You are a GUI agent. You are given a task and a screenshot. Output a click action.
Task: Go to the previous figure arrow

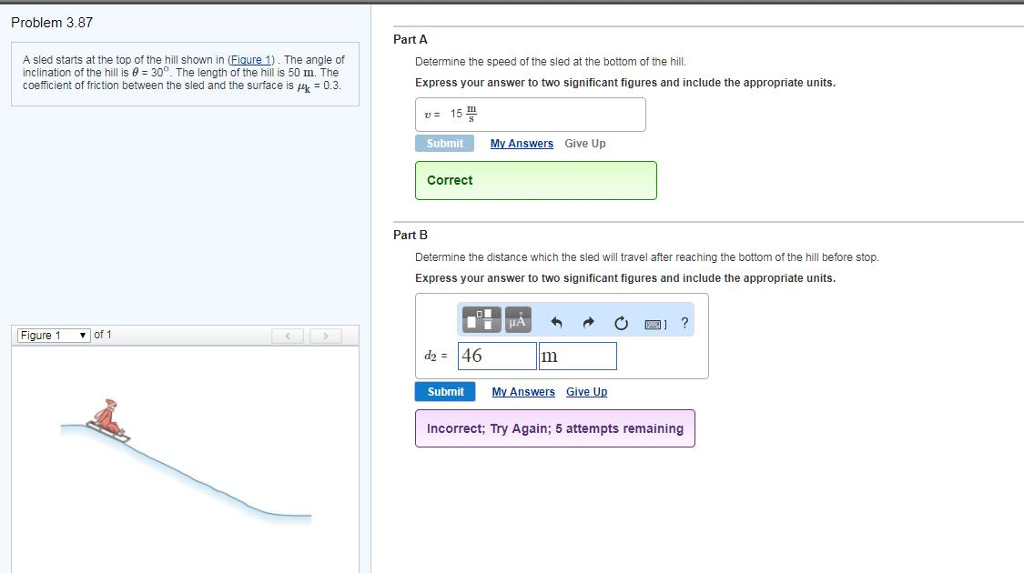287,336
